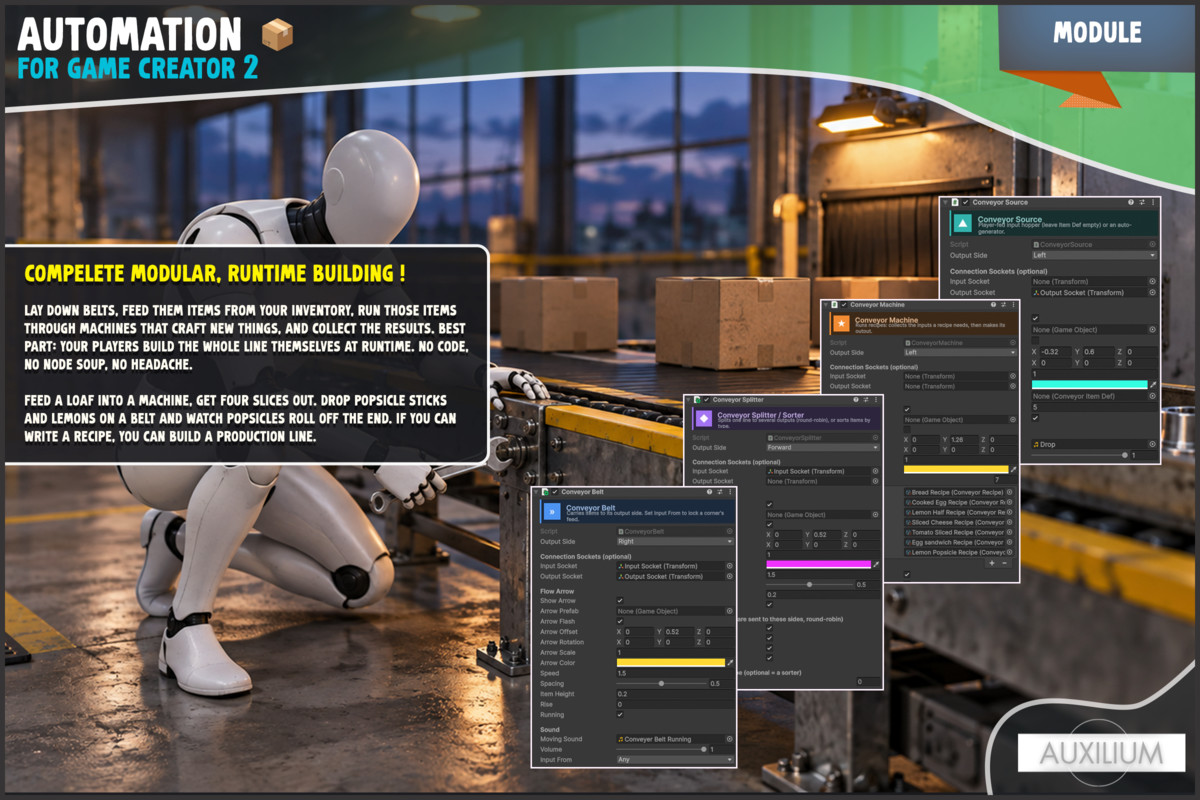Click Arrow Offset Y field showing 0.52 in Belt
This screenshot has width=1200, height=800.
pyautogui.click(x=680, y=632)
